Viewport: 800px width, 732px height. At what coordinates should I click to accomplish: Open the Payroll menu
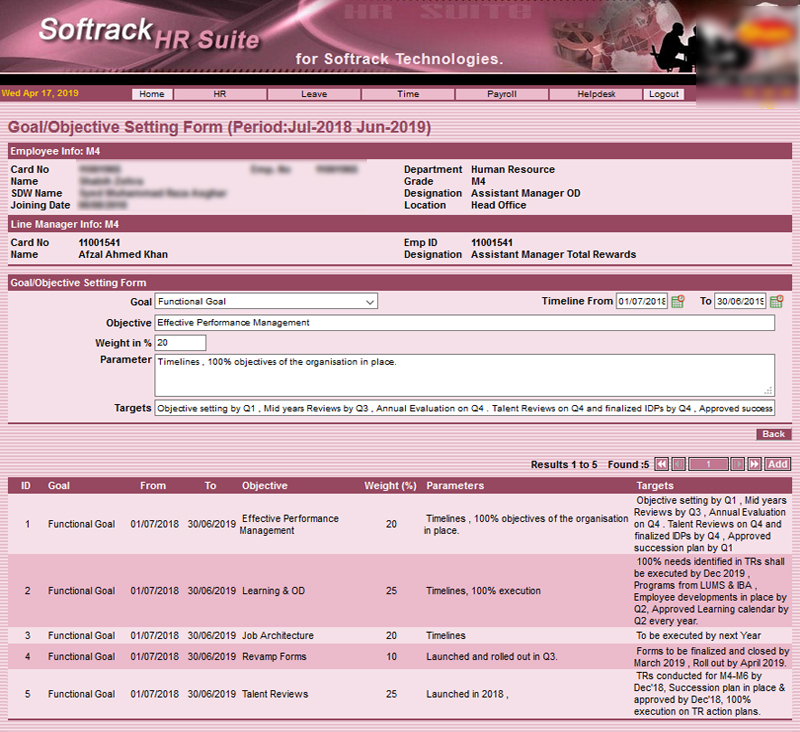coord(502,94)
